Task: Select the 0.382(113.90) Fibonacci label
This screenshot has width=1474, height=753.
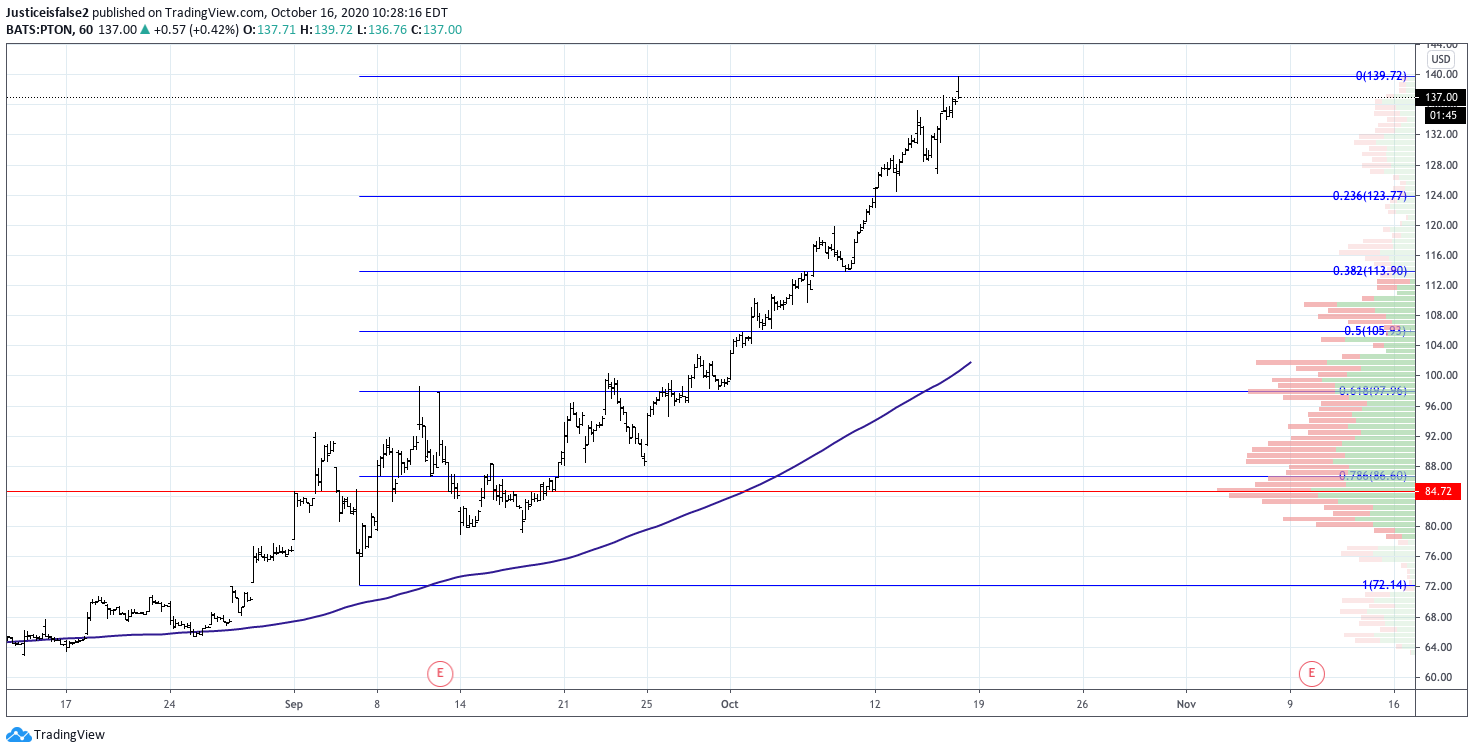Action: [x=1370, y=271]
